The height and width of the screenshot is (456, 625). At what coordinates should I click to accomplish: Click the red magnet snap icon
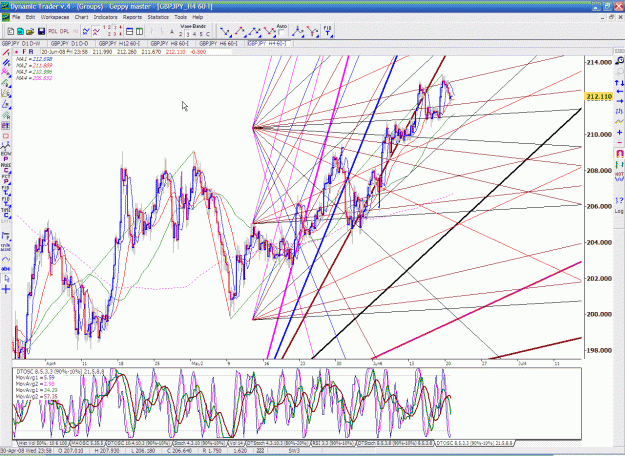click(x=619, y=153)
